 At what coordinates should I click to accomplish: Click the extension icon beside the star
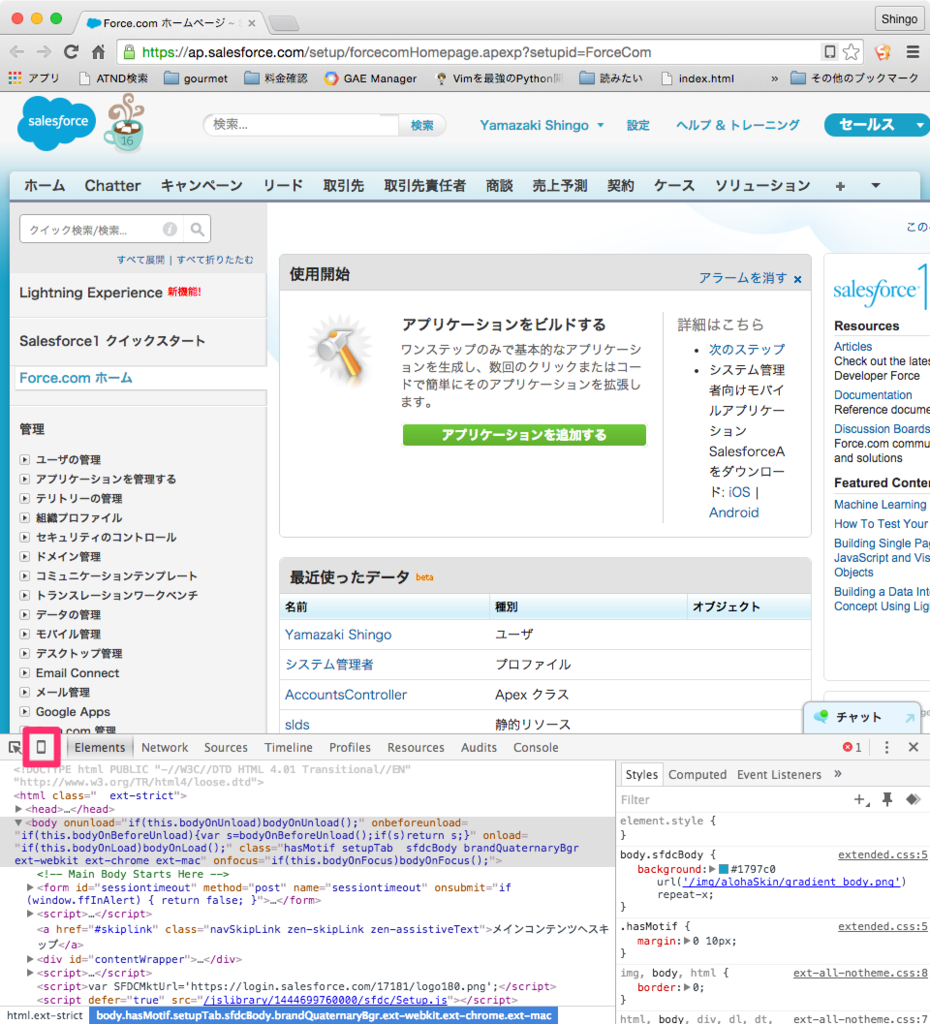pyautogui.click(x=882, y=52)
